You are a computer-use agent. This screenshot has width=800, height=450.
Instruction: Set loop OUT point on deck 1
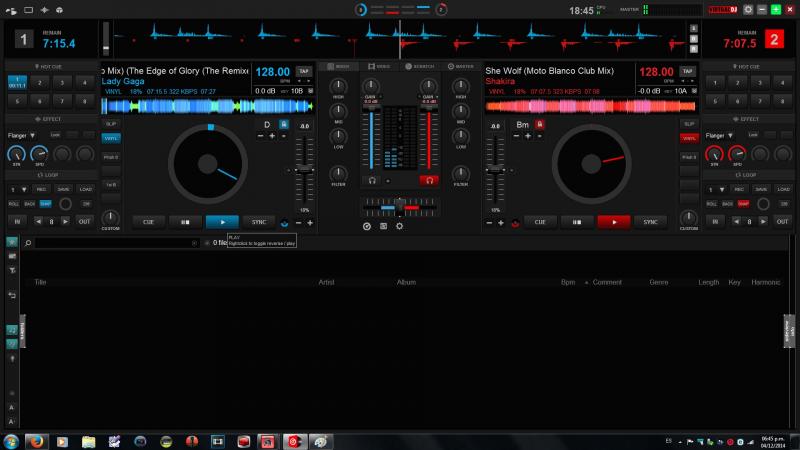coord(84,221)
